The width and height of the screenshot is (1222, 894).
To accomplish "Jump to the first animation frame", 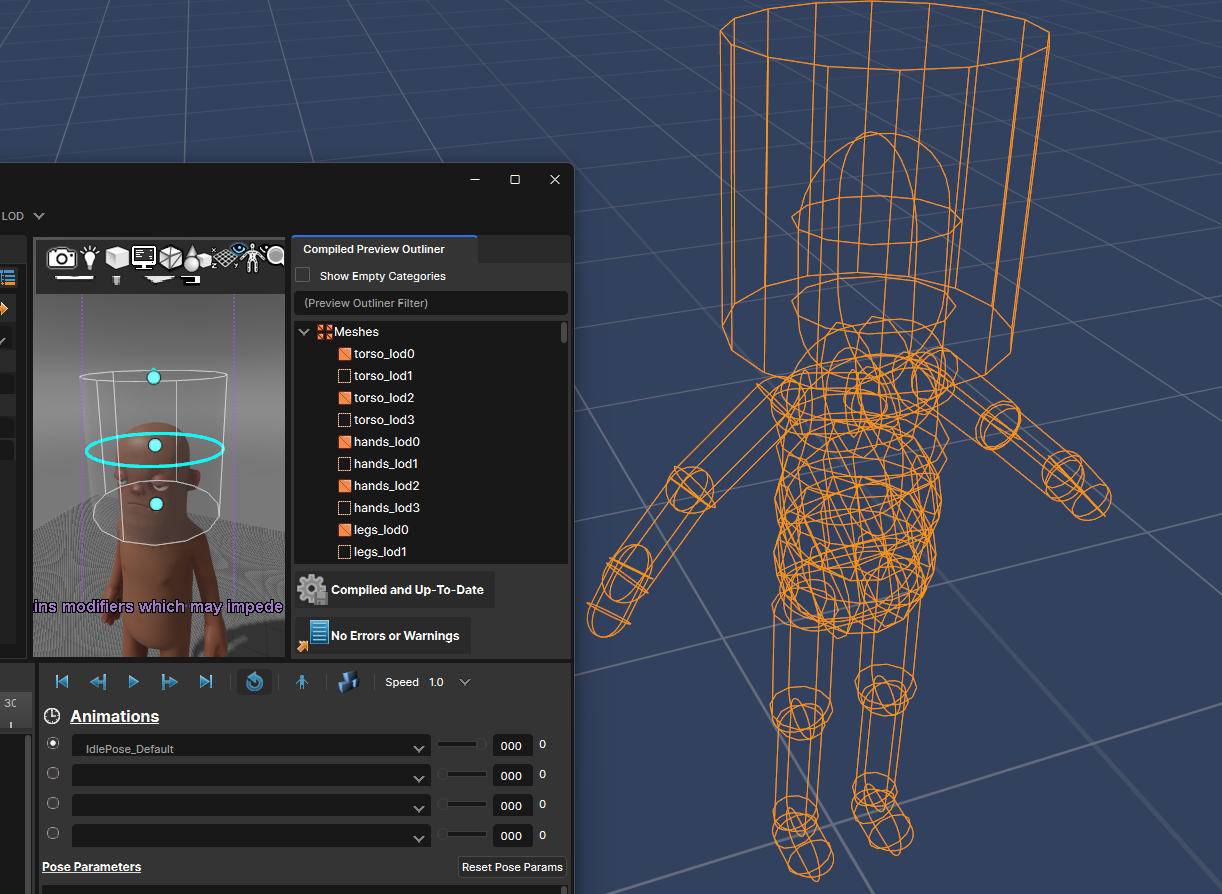I will 62,682.
